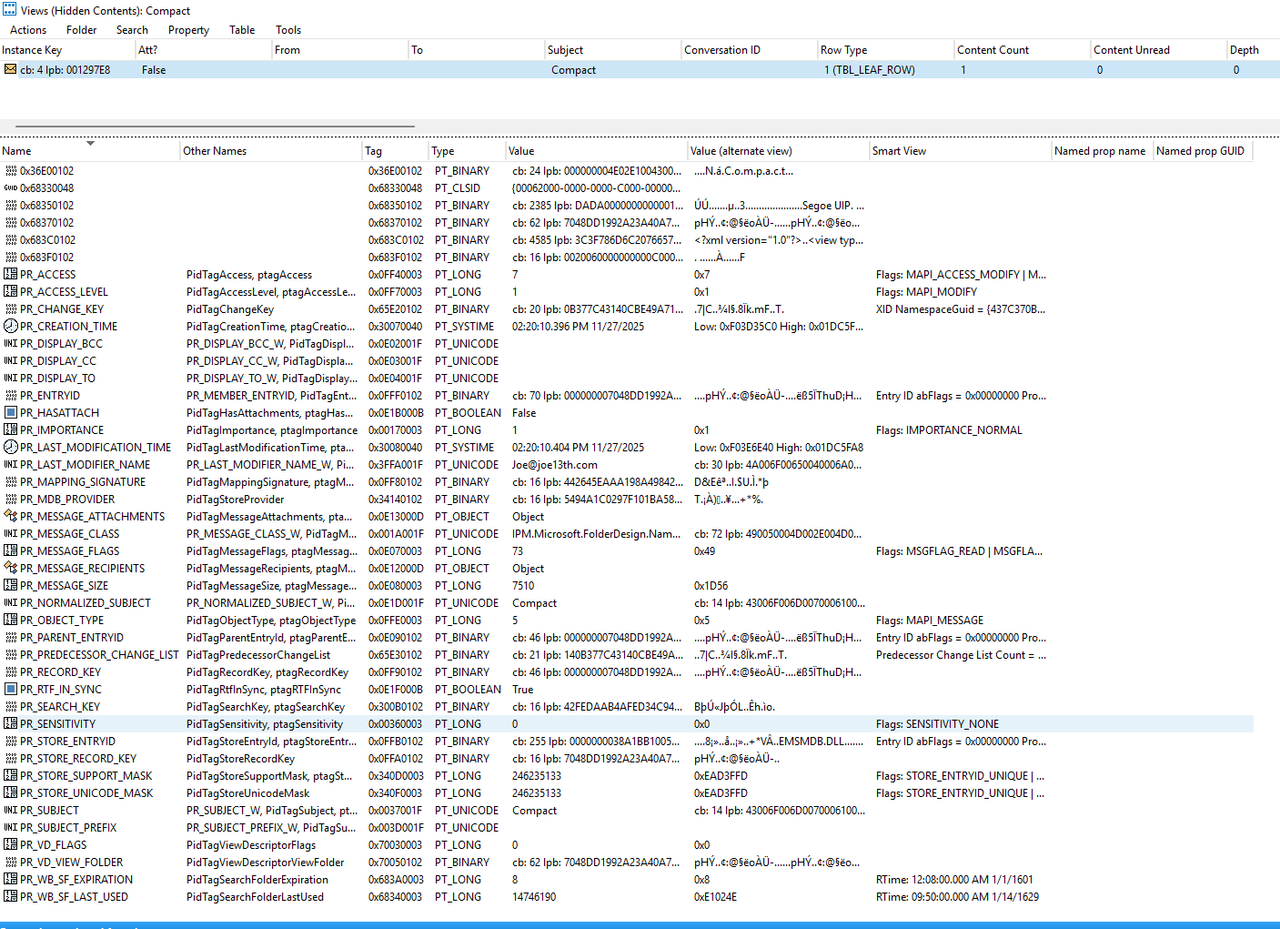Viewport: 1280px width, 929px height.
Task: Select the PR_WB_SF_EXPIRATION property row
Action: tap(626, 879)
